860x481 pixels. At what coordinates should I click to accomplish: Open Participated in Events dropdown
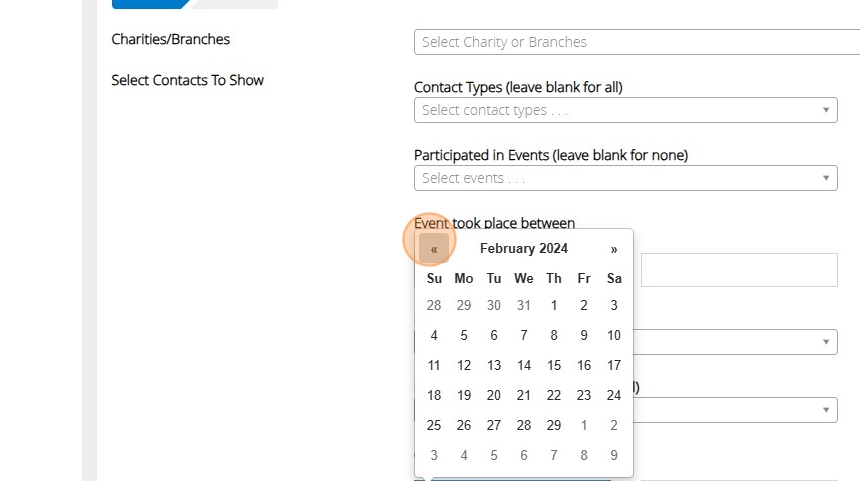pos(625,178)
